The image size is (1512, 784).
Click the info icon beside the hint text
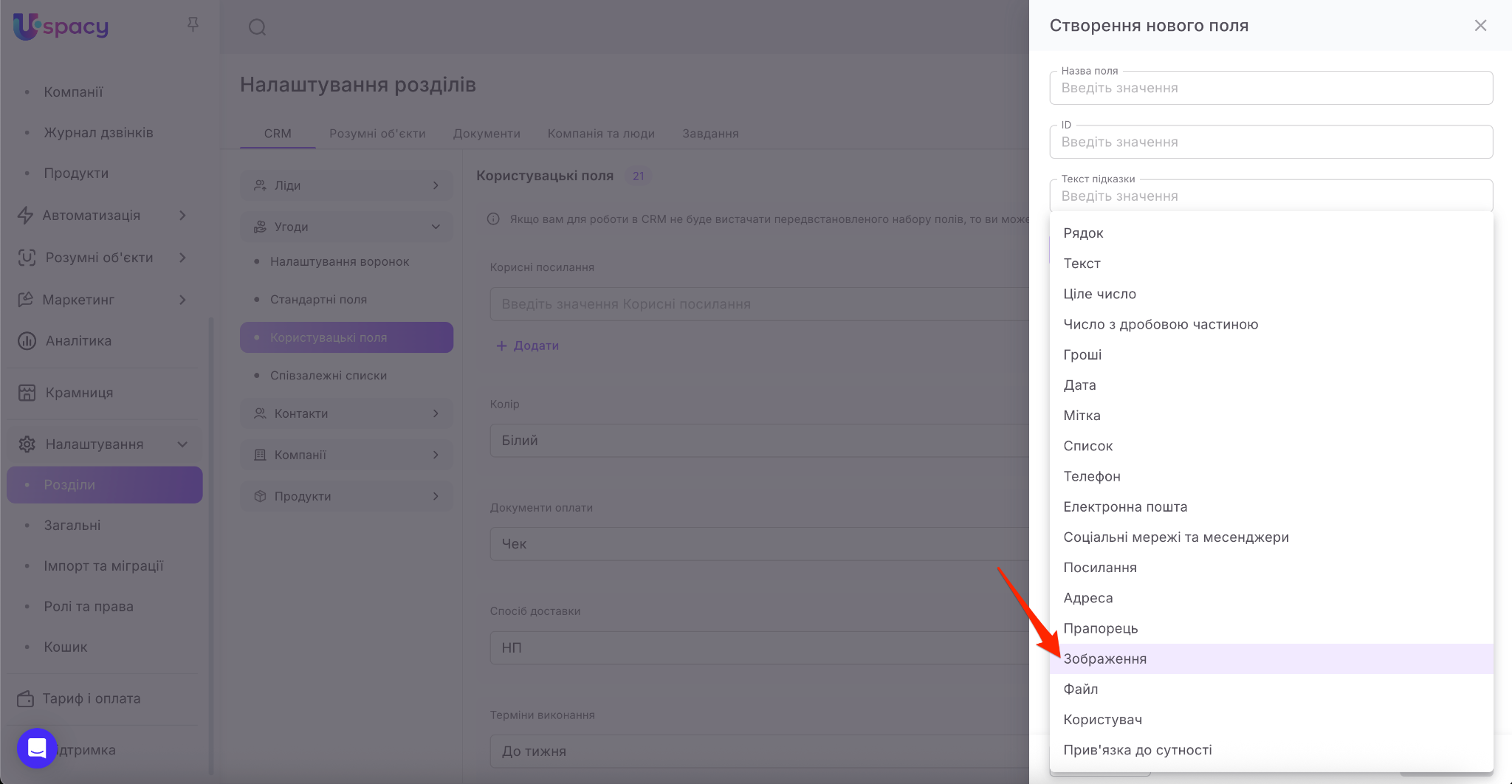494,219
